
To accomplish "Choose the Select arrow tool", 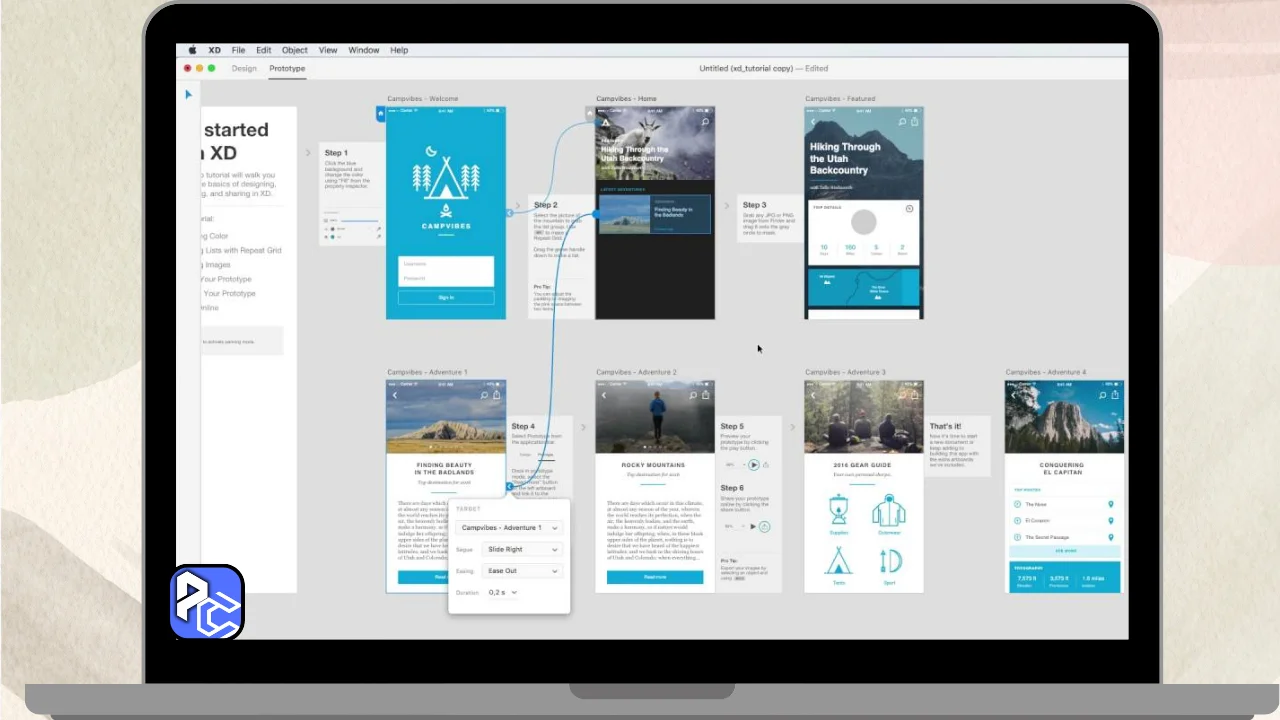I will pos(188,95).
